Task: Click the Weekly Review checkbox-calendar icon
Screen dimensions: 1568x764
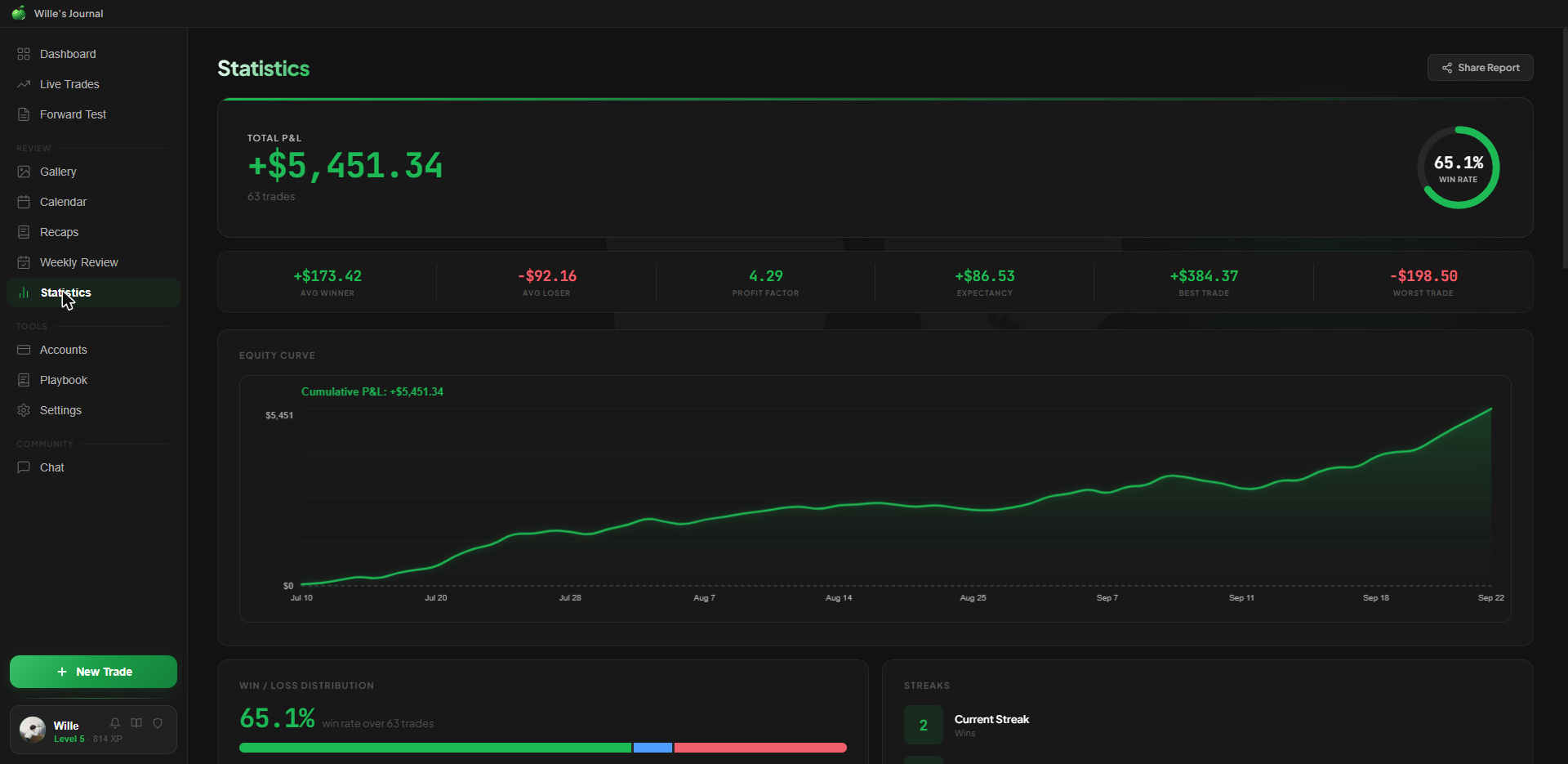Action: (24, 262)
